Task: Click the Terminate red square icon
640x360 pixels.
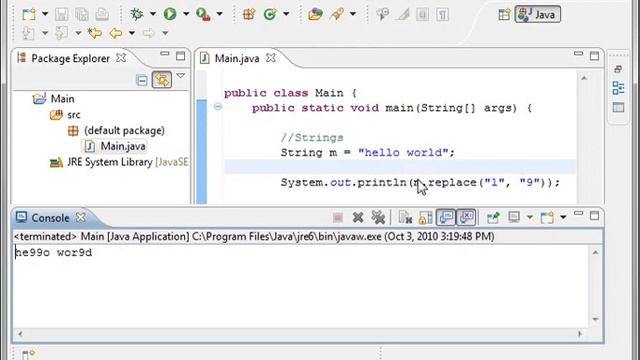Action: tap(338, 218)
